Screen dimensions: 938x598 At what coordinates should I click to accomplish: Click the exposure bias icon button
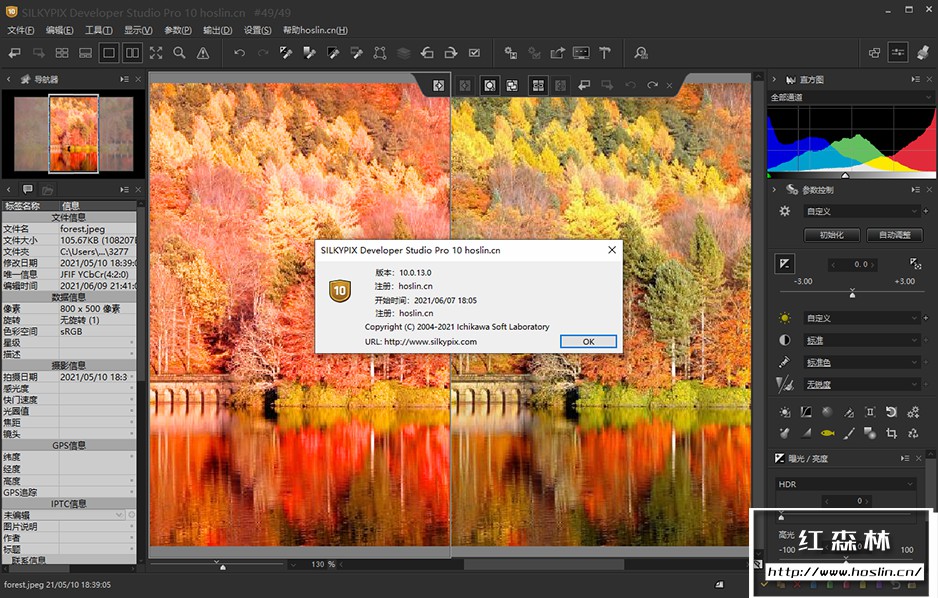point(785,264)
